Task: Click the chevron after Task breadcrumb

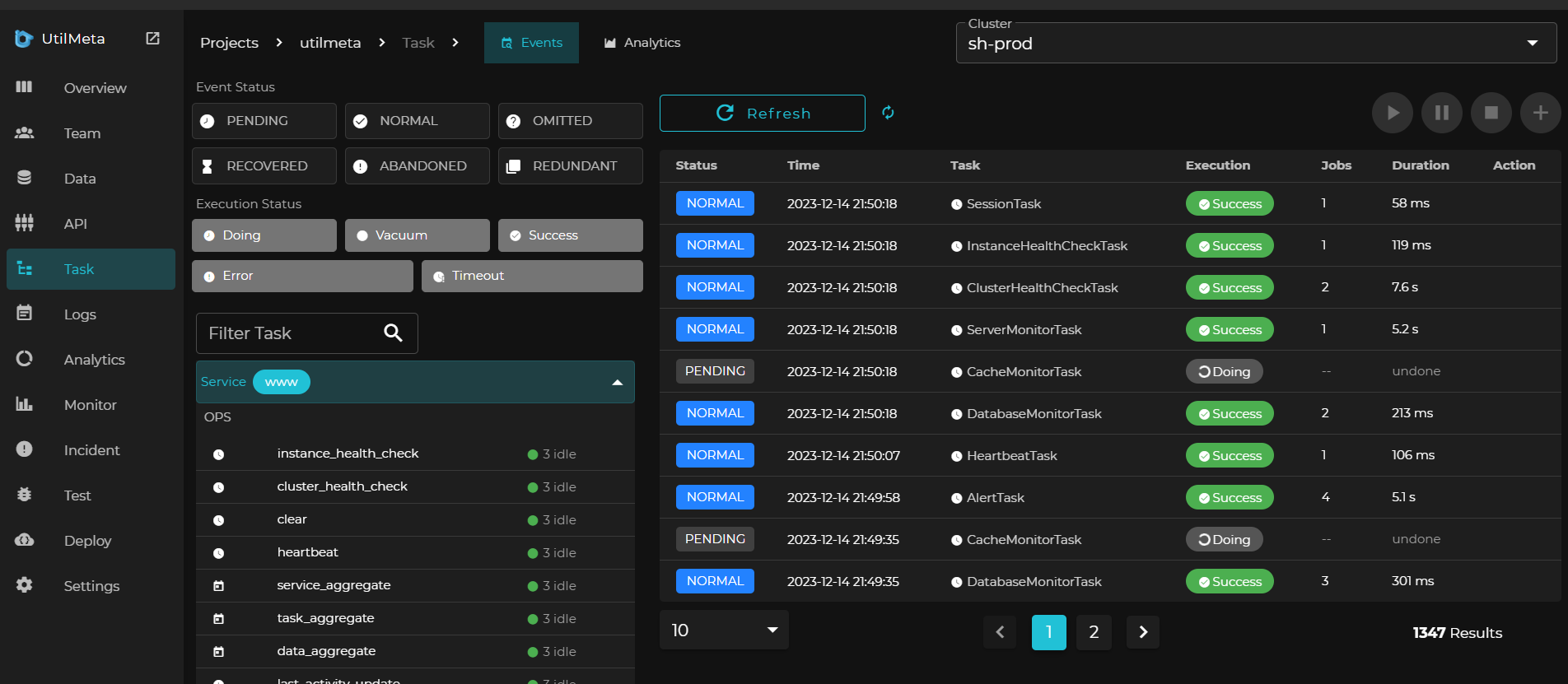Action: 455,43
